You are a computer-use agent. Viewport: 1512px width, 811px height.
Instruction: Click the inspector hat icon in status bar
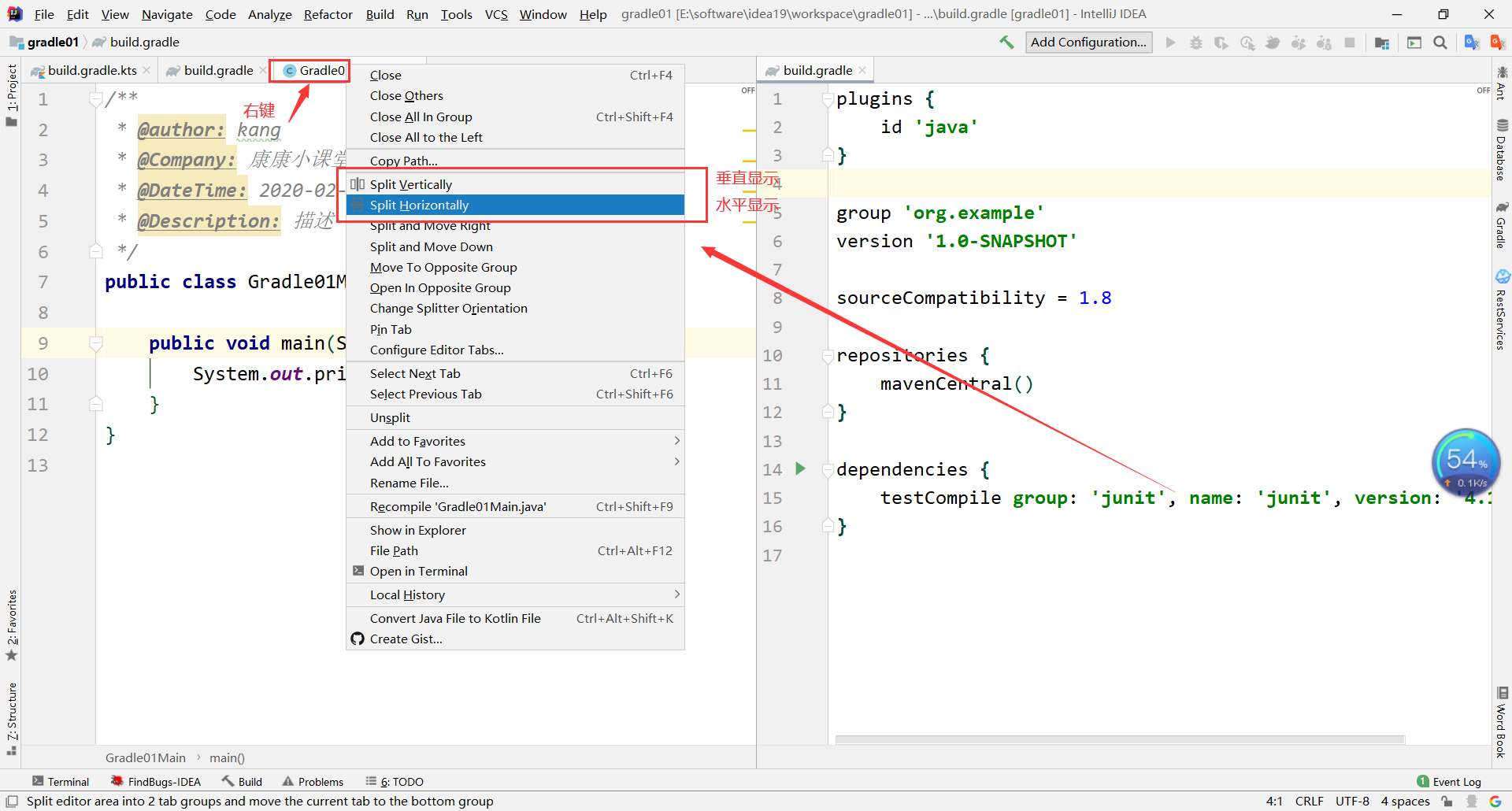pyautogui.click(x=1471, y=801)
